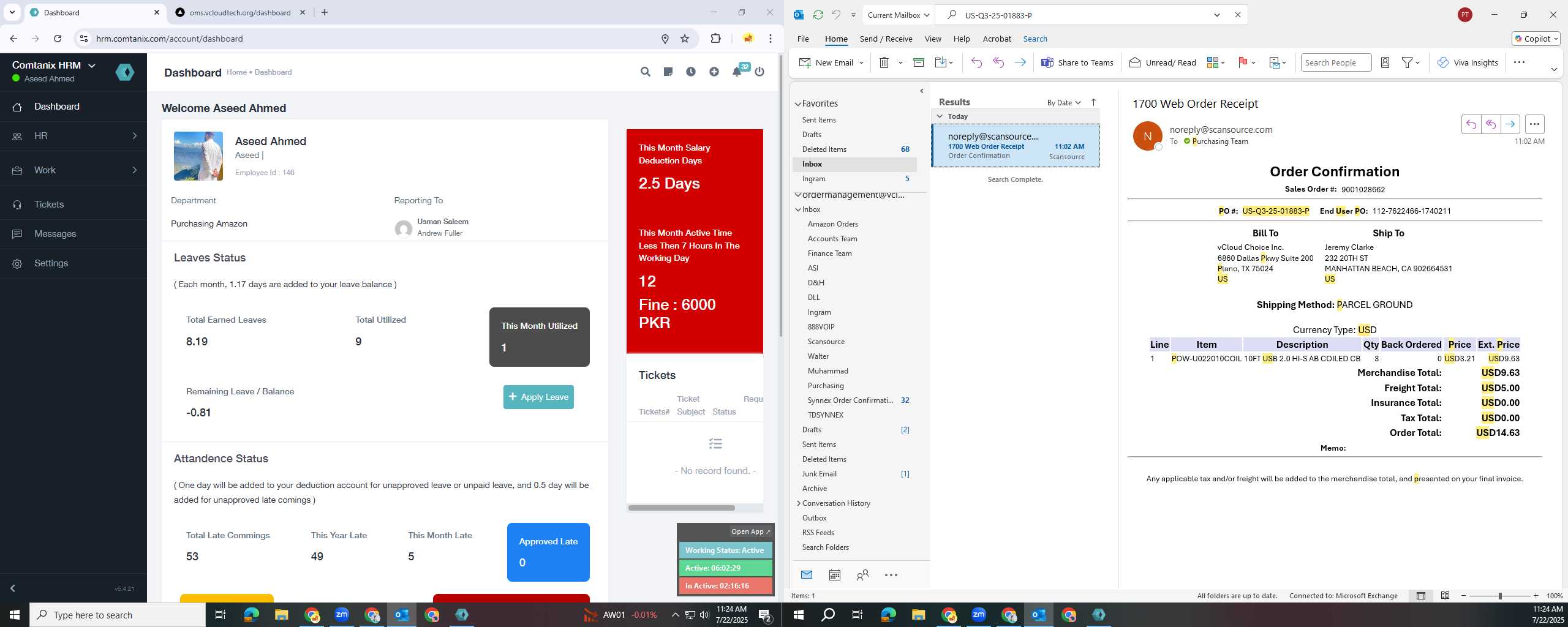Click the plus add icon in HRM header

[x=714, y=72]
